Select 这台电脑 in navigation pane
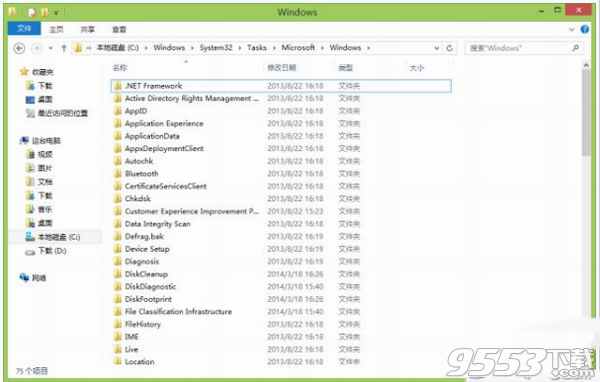The width and height of the screenshot is (600, 382). [x=46, y=141]
